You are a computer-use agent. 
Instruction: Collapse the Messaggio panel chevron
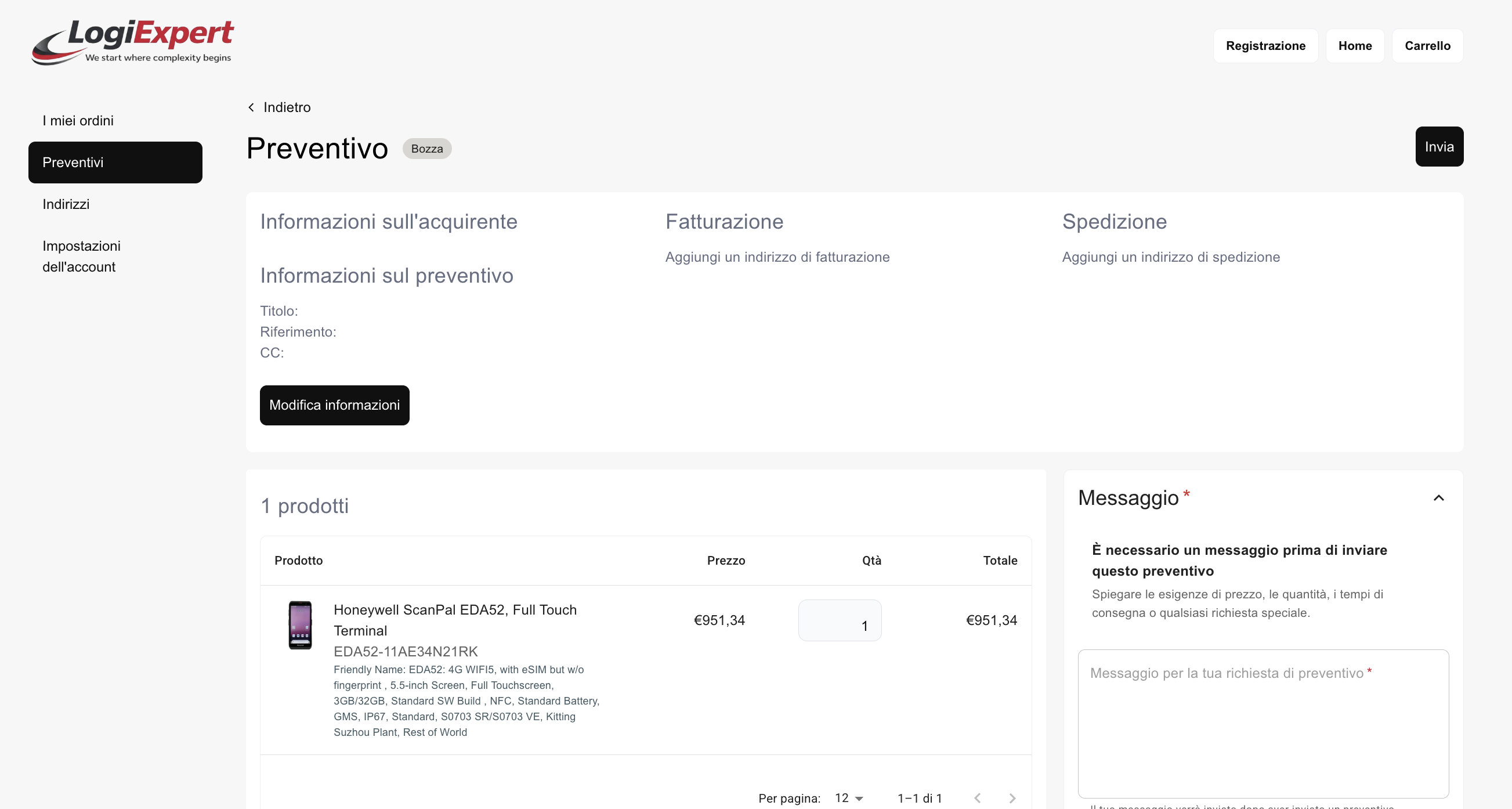click(x=1439, y=498)
